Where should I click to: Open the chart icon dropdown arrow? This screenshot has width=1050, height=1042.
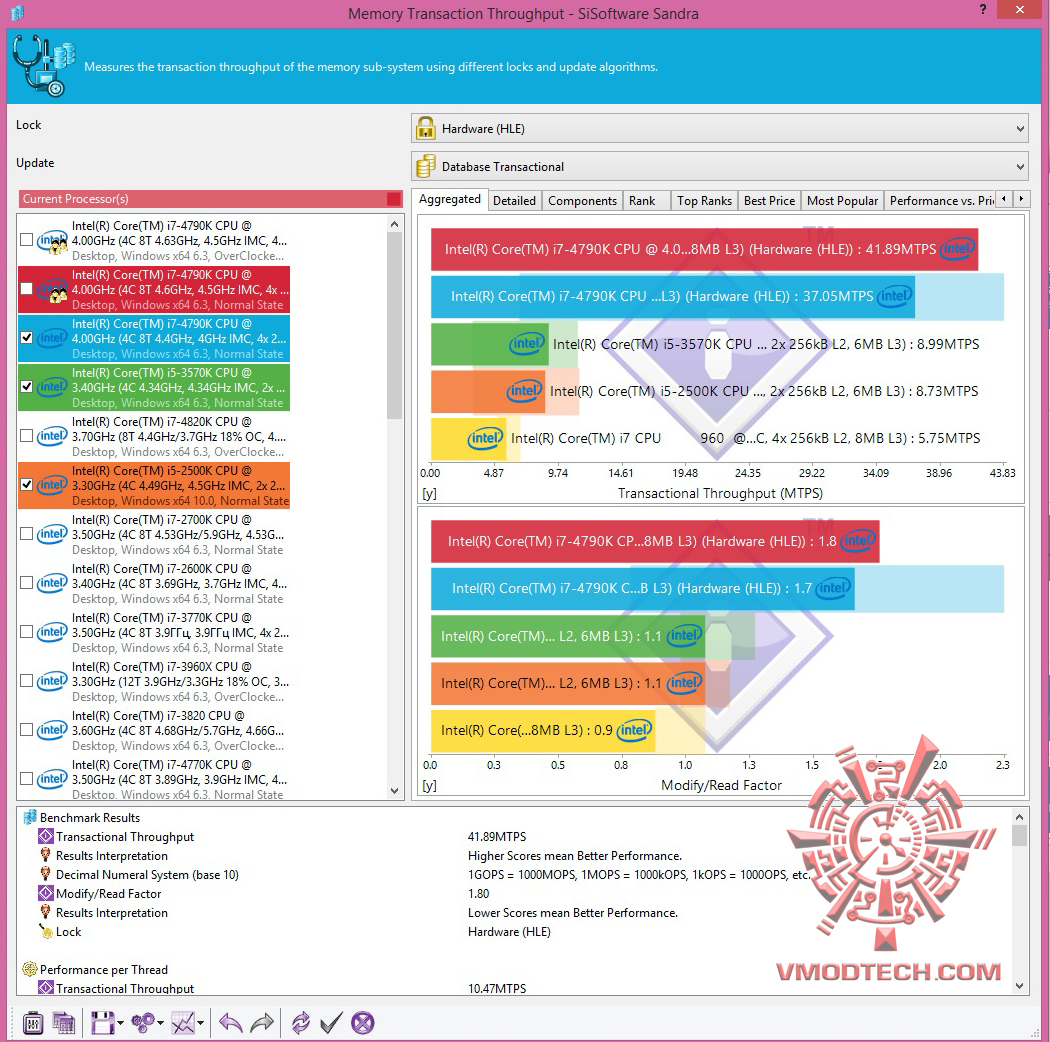[x=200, y=1023]
